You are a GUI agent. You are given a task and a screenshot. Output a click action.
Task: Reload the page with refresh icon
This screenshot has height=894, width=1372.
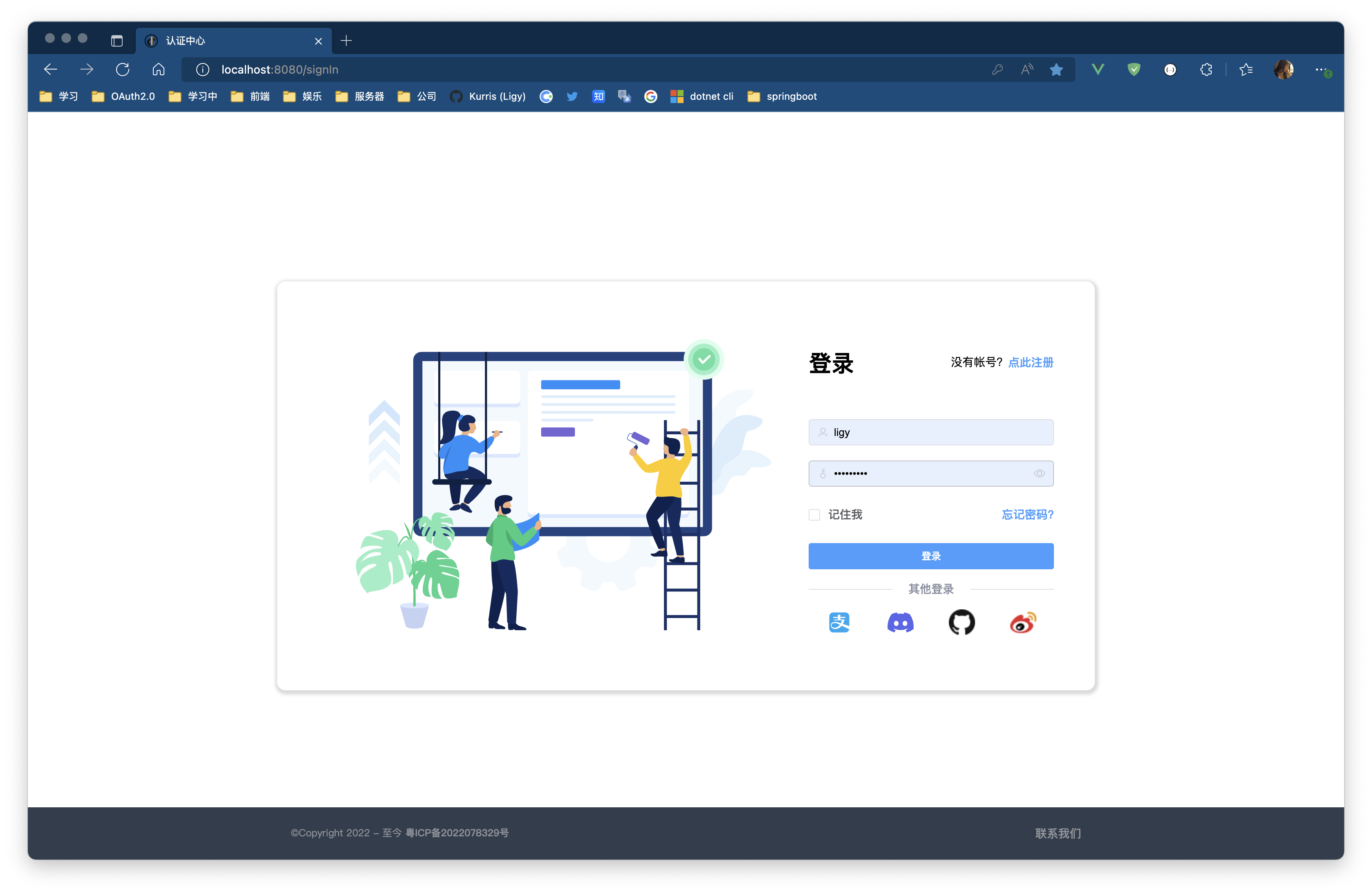123,70
